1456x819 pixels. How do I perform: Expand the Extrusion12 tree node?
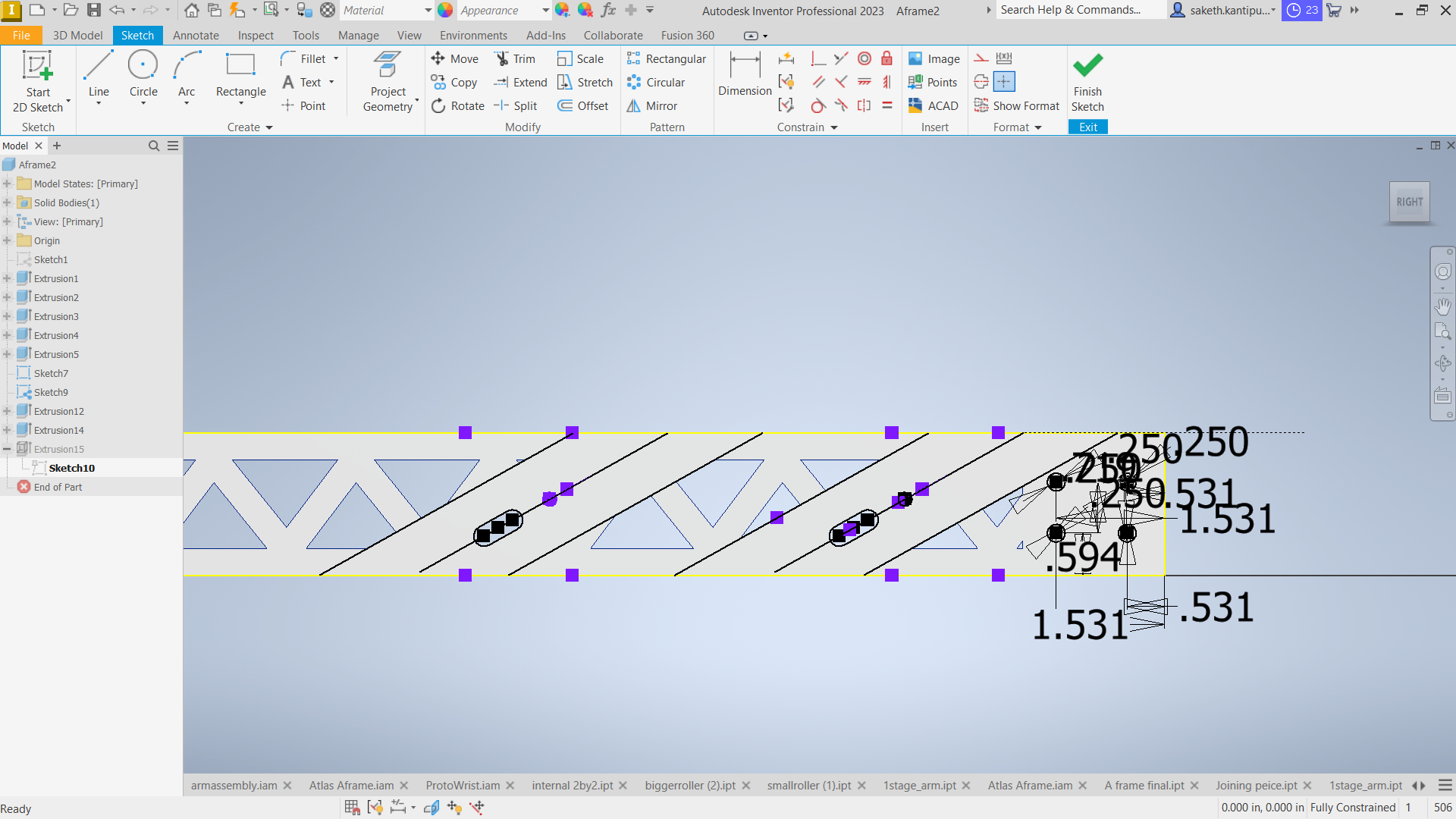click(7, 411)
